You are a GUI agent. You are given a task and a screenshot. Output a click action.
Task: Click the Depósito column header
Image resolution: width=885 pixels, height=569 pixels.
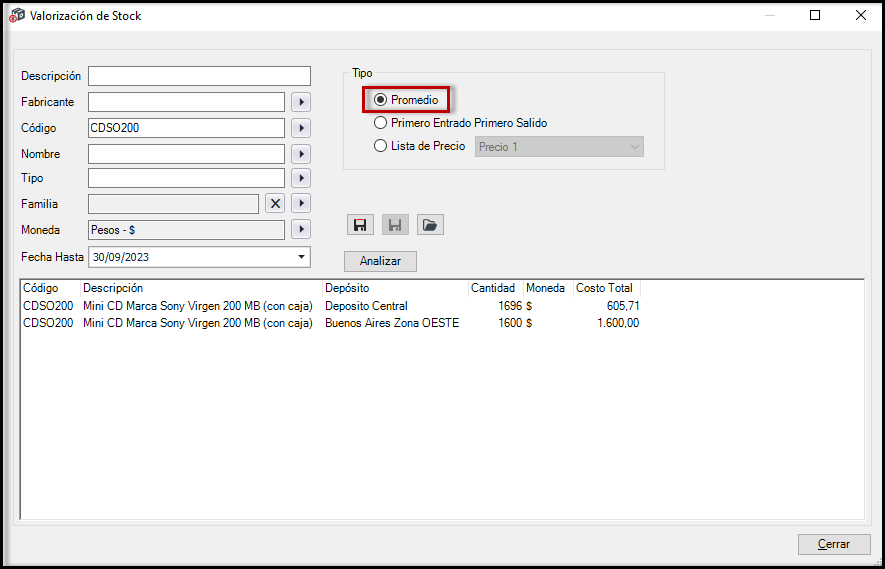[396, 288]
